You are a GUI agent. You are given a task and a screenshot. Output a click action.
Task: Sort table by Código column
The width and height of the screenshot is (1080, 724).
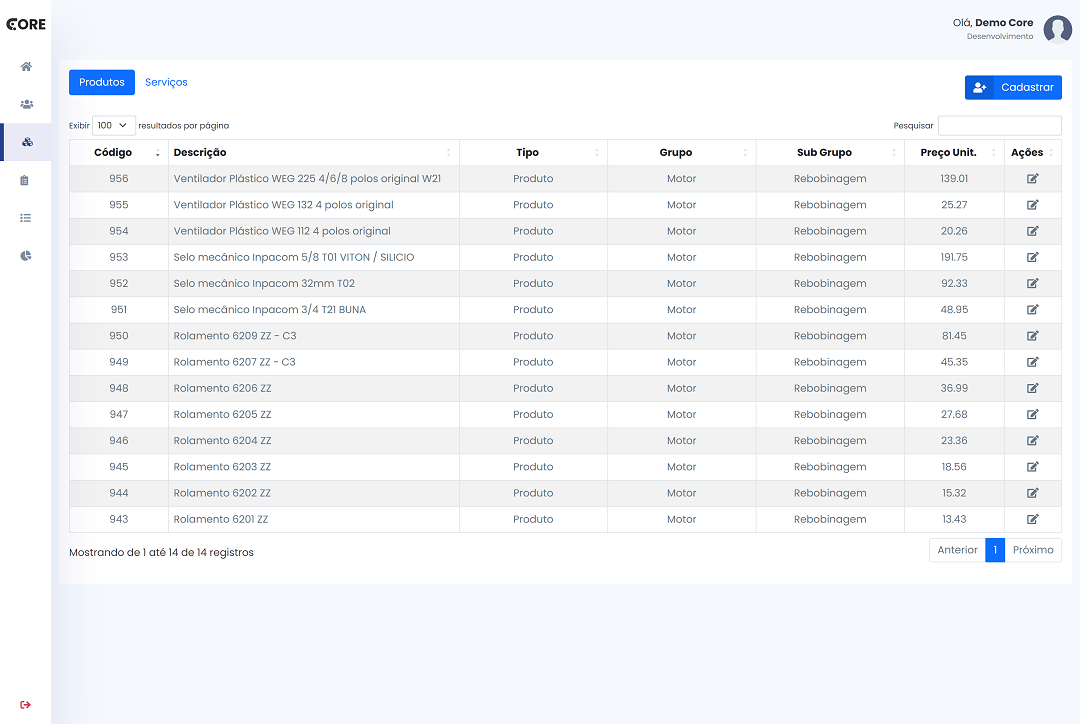coord(118,152)
